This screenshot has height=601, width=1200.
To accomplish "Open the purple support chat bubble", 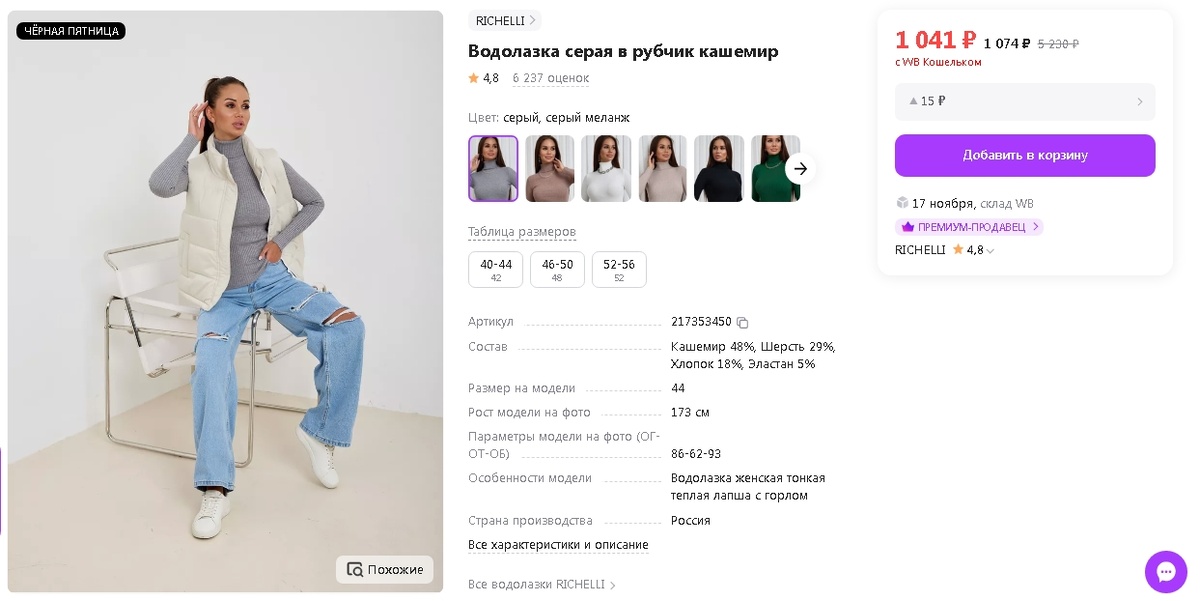I will pyautogui.click(x=1165, y=571).
